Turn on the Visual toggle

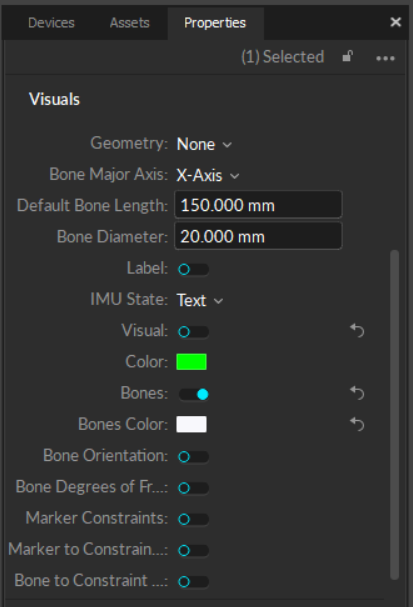point(193,332)
